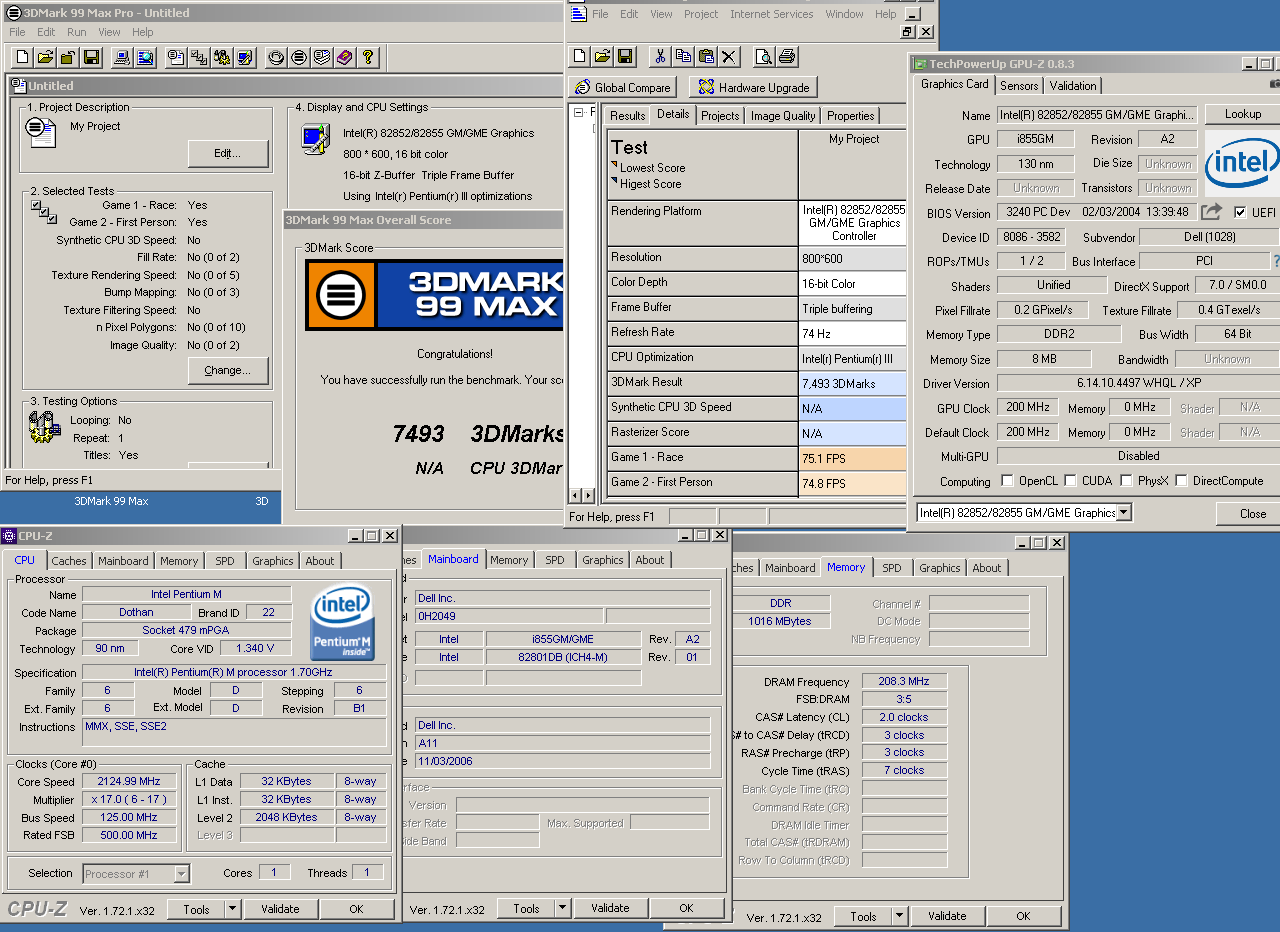Click the Paste clipboard icon in results browser
This screenshot has height=932, width=1280.
(x=706, y=56)
